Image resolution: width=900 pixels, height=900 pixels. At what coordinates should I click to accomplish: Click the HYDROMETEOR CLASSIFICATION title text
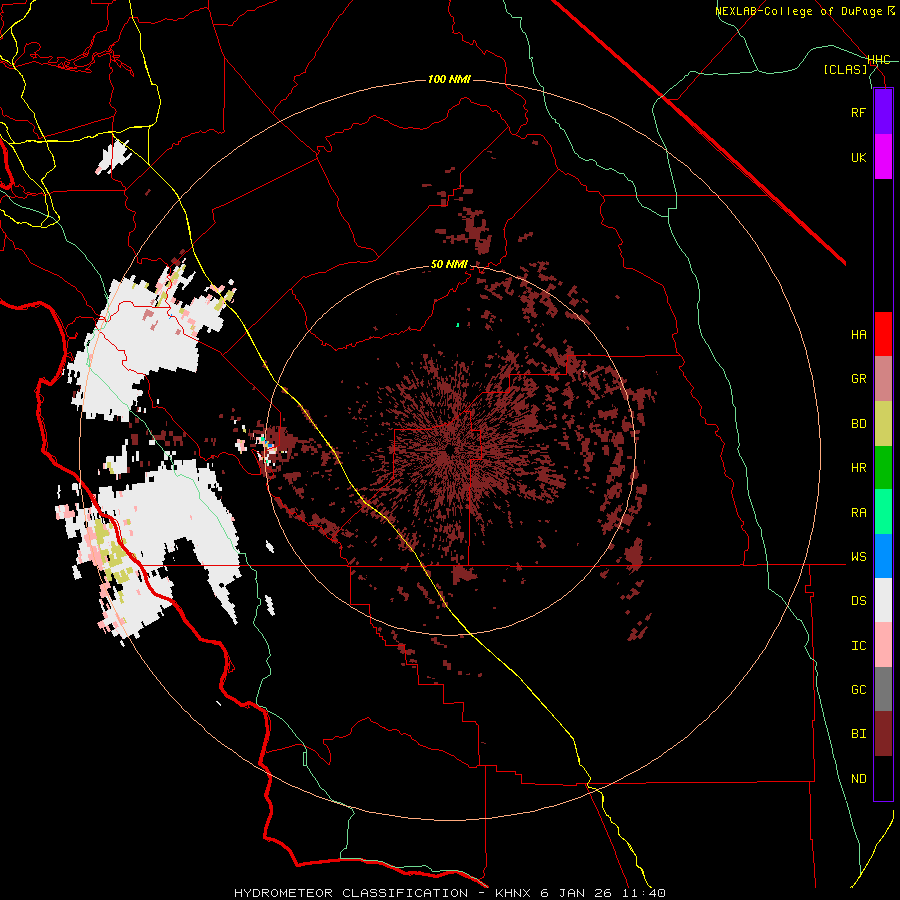coord(351,893)
